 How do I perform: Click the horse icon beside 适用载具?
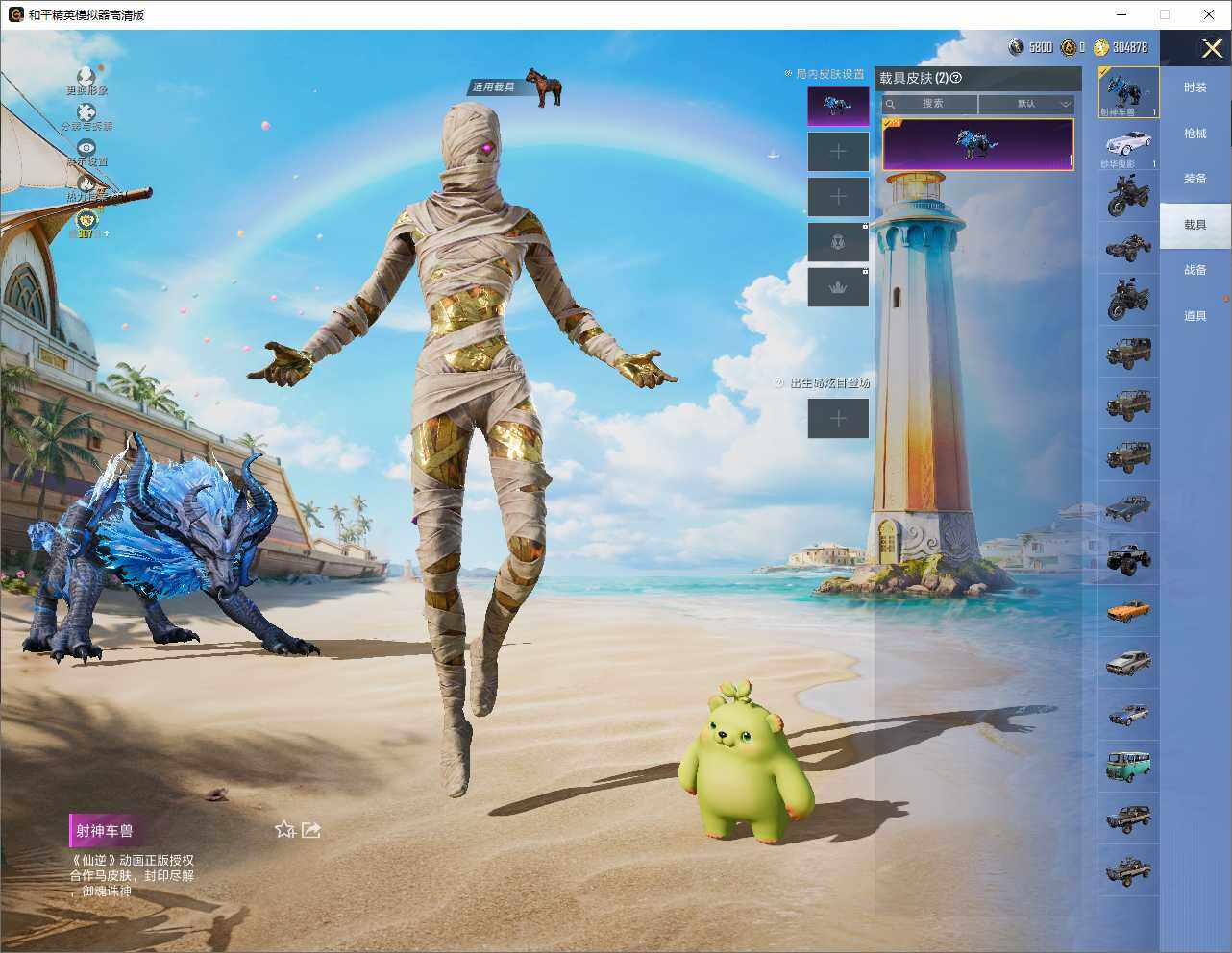click(x=545, y=87)
